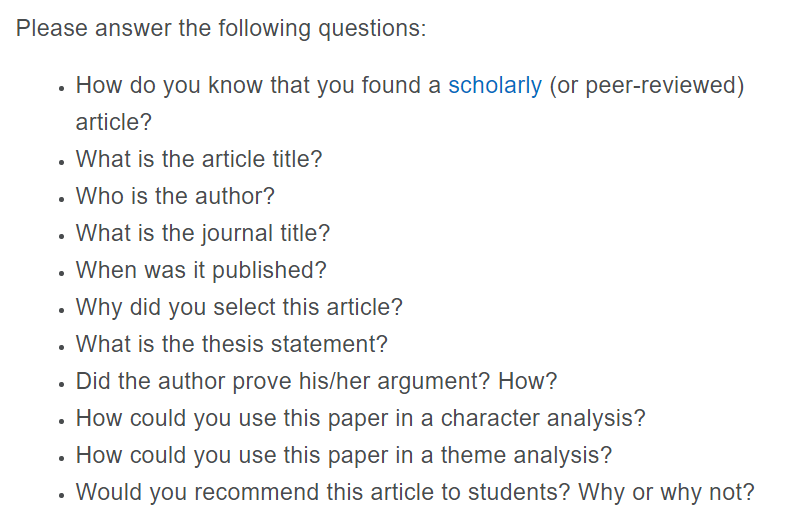Viewport: 794px width, 523px height.
Task: Click the 'When was it published?' question
Action: [202, 270]
